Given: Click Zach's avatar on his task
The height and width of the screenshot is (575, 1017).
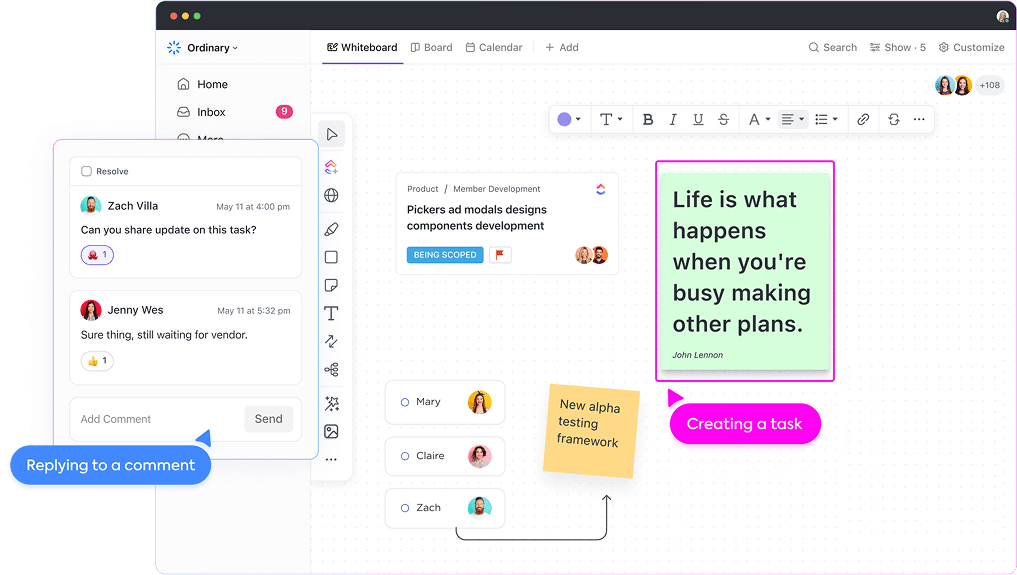Looking at the screenshot, I should tap(479, 508).
